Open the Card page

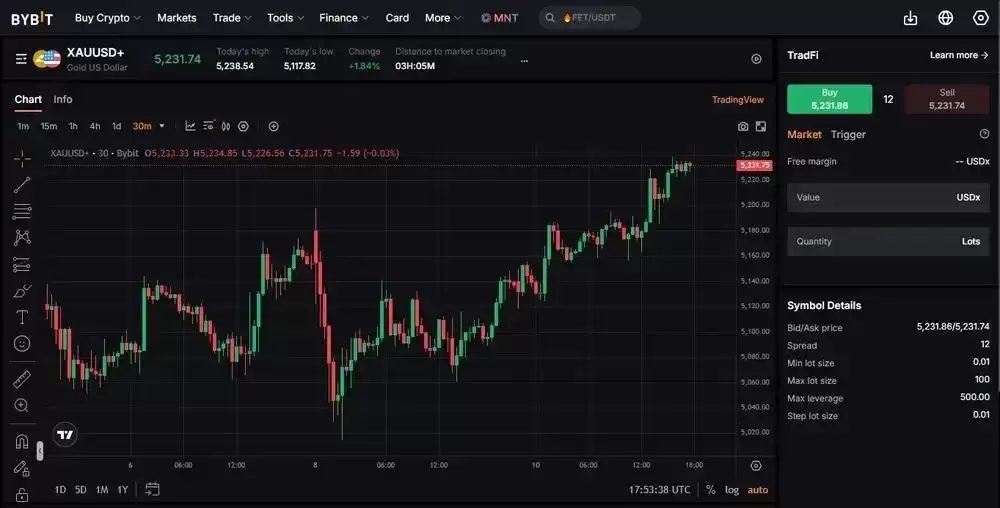point(397,18)
